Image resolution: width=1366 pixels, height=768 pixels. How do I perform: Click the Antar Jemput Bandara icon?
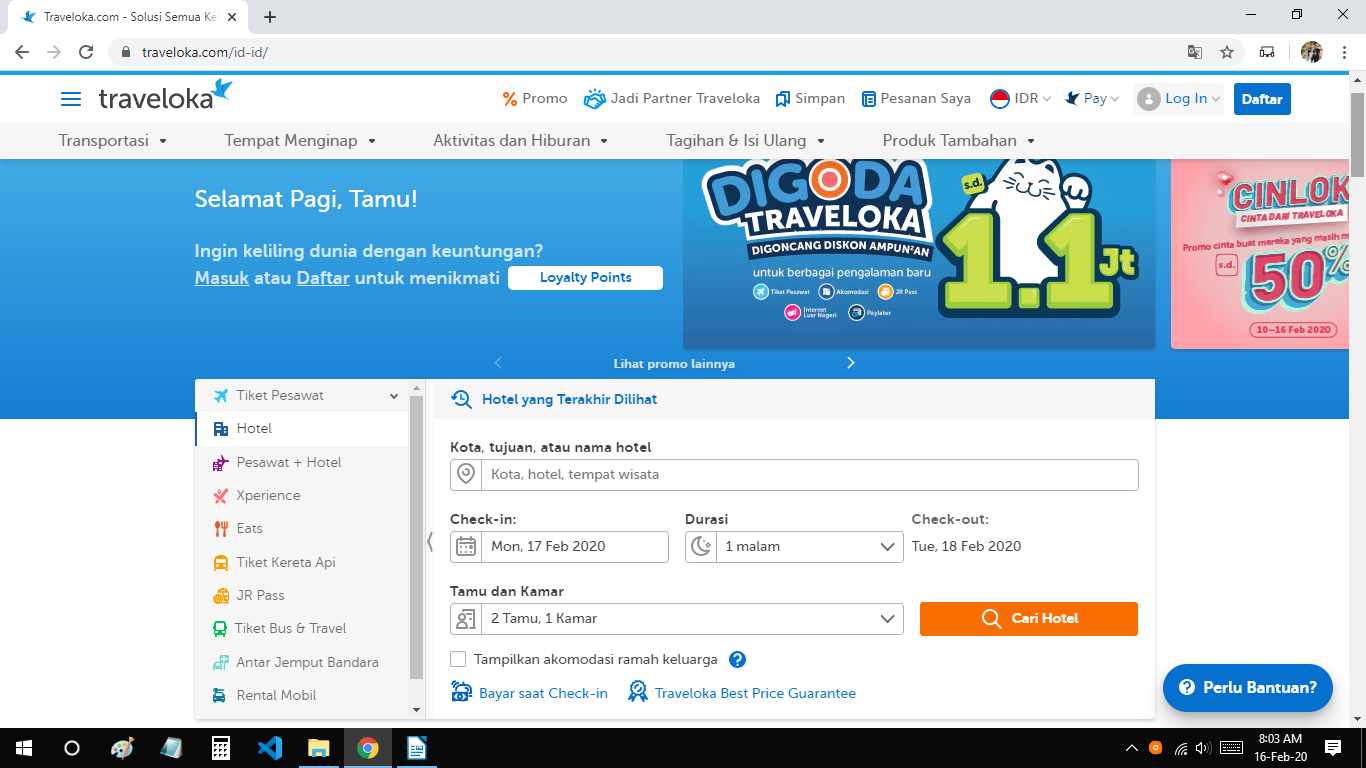point(219,662)
